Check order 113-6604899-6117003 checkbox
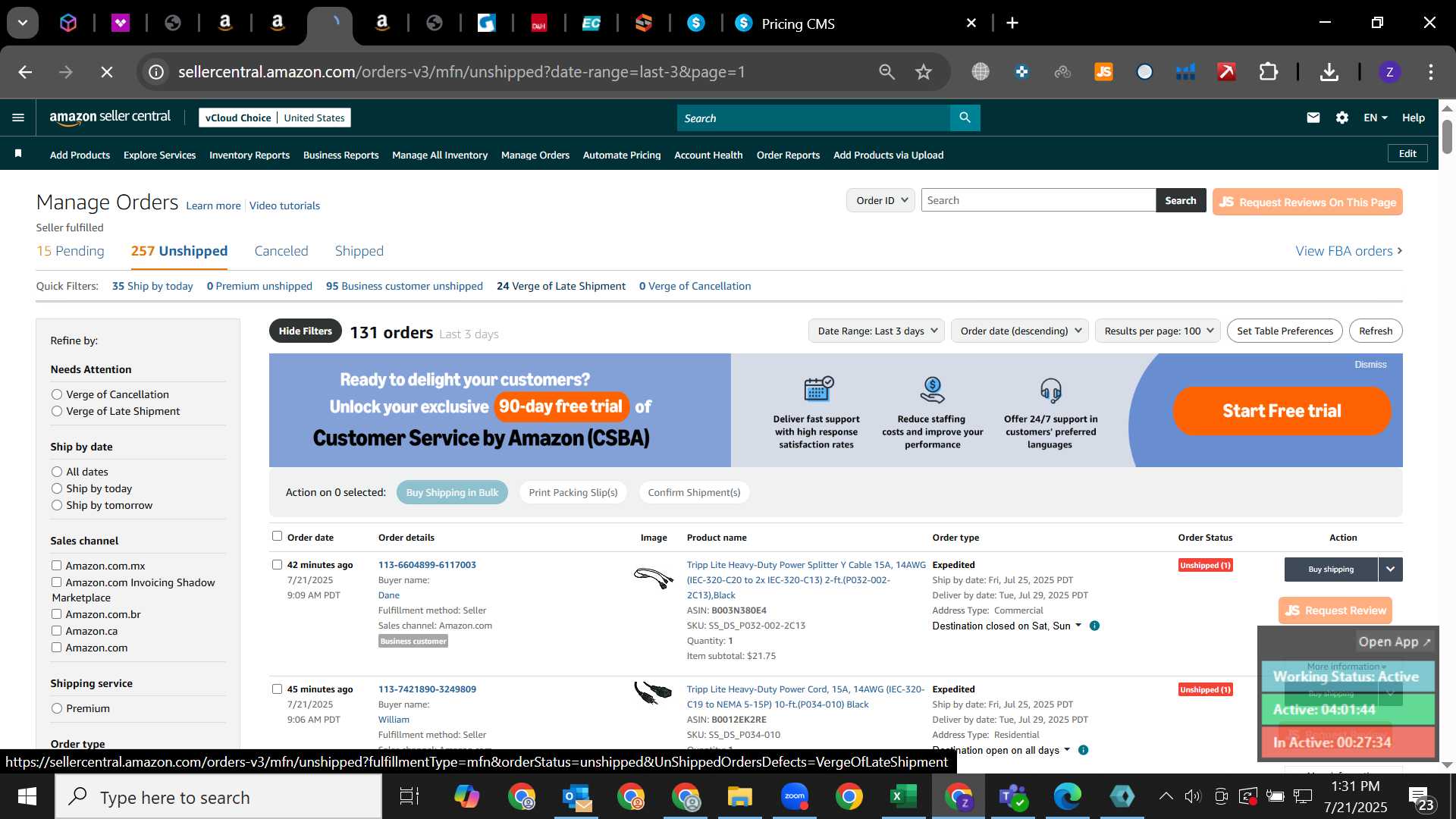 tap(277, 564)
